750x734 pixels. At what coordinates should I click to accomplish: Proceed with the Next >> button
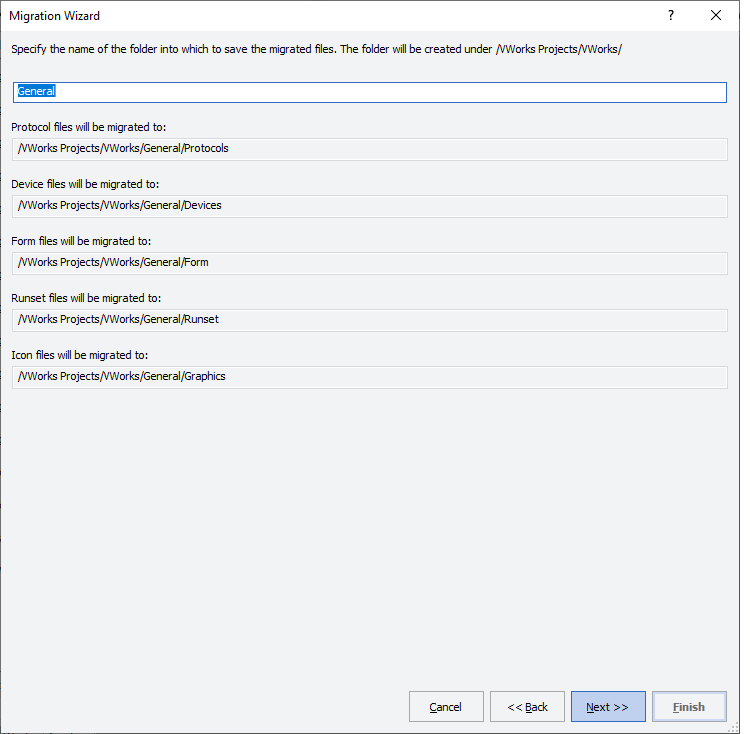(x=608, y=706)
